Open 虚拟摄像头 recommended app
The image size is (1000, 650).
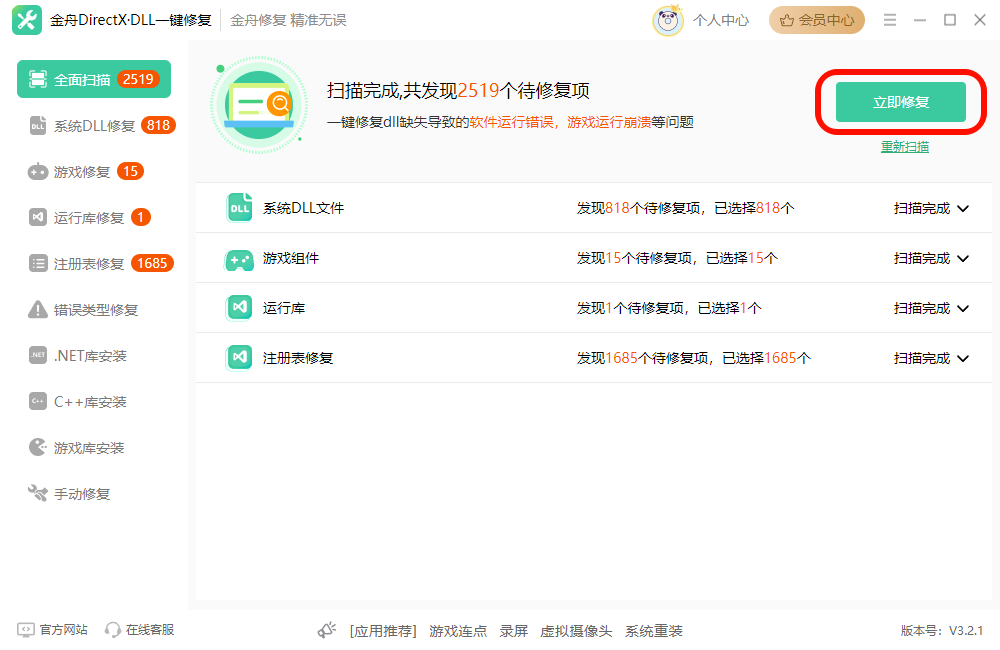click(576, 631)
